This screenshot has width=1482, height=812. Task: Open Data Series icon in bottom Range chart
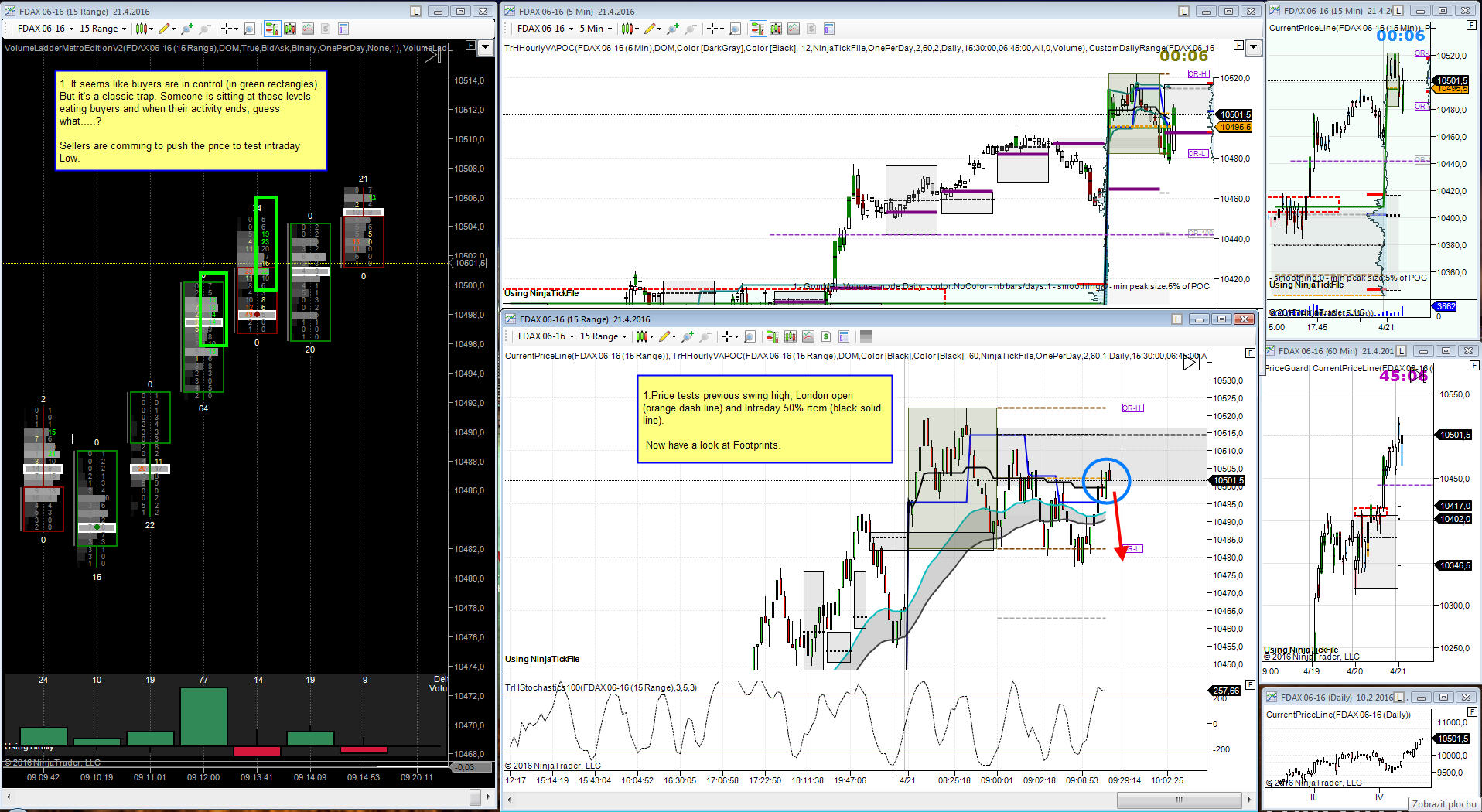point(791,336)
